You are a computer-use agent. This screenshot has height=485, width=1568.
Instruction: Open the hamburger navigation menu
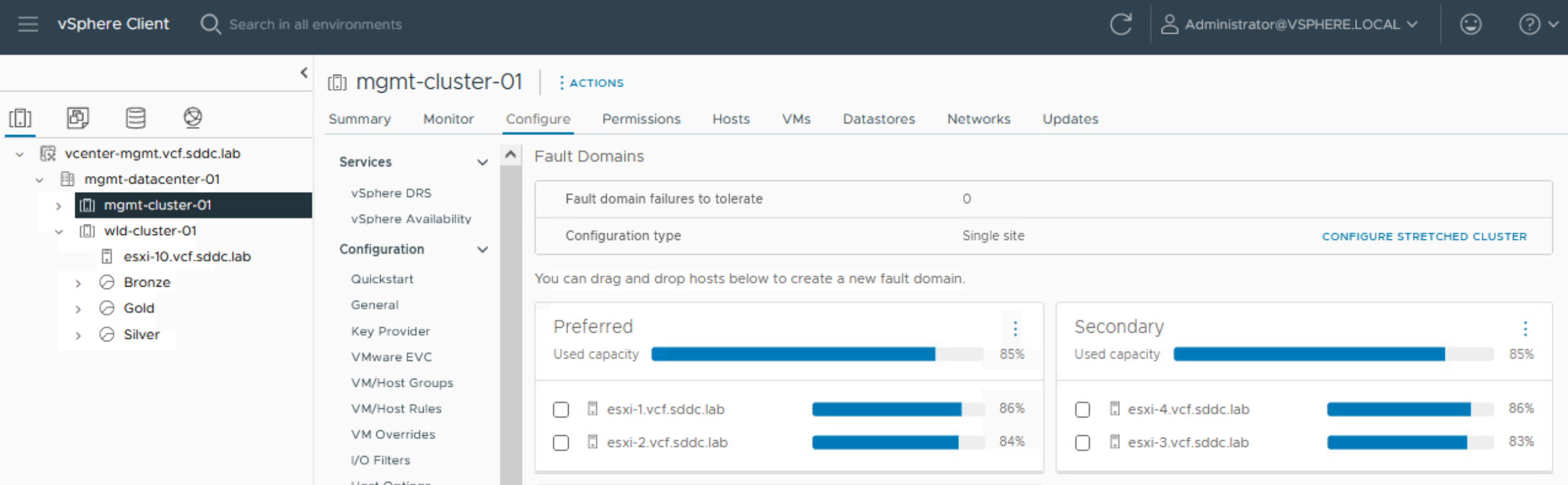[x=28, y=24]
